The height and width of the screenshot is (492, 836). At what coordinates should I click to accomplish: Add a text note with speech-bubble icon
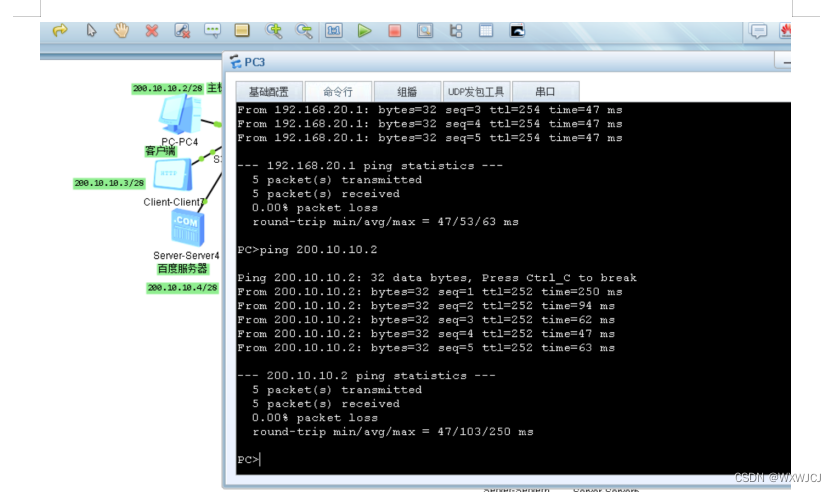click(212, 30)
